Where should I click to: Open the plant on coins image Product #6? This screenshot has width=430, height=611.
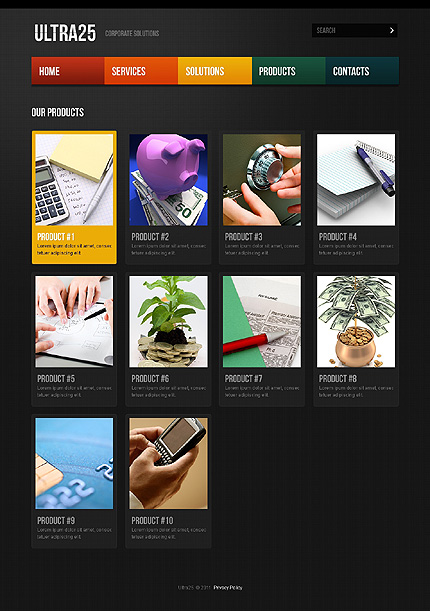tap(168, 321)
